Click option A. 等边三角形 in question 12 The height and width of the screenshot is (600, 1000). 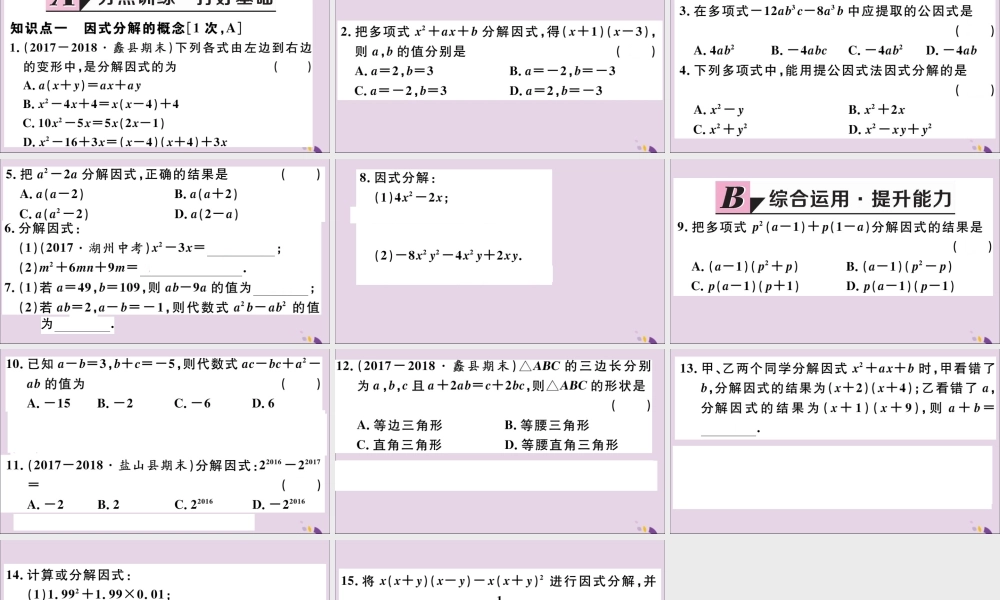[399, 425]
